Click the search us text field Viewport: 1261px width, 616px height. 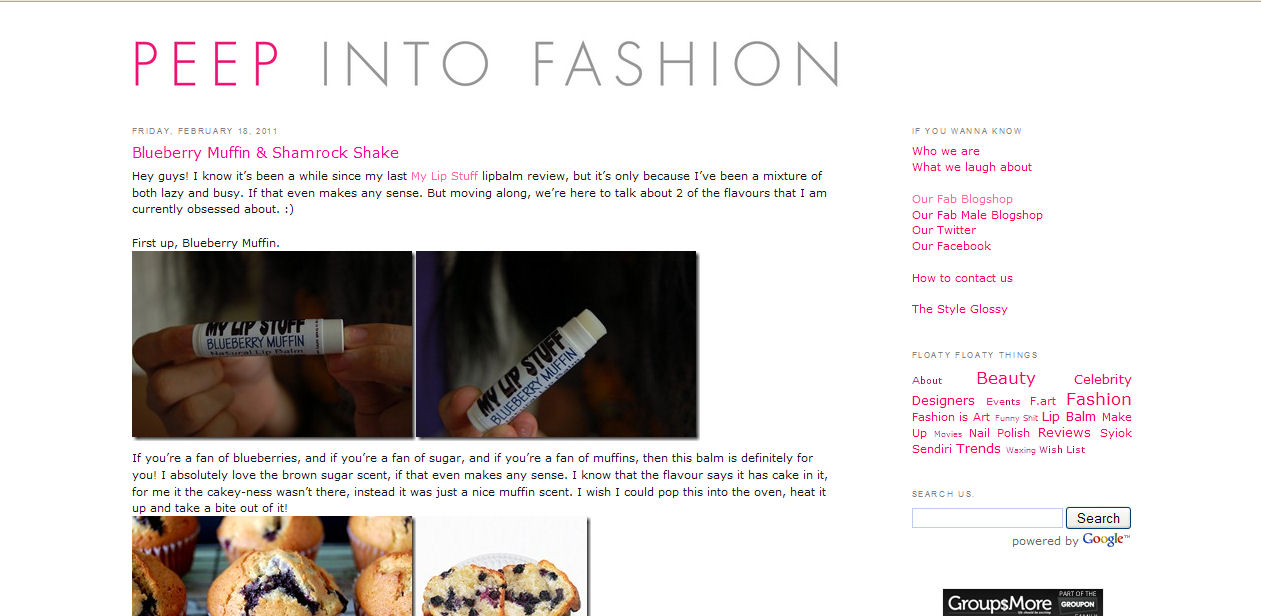click(x=987, y=518)
